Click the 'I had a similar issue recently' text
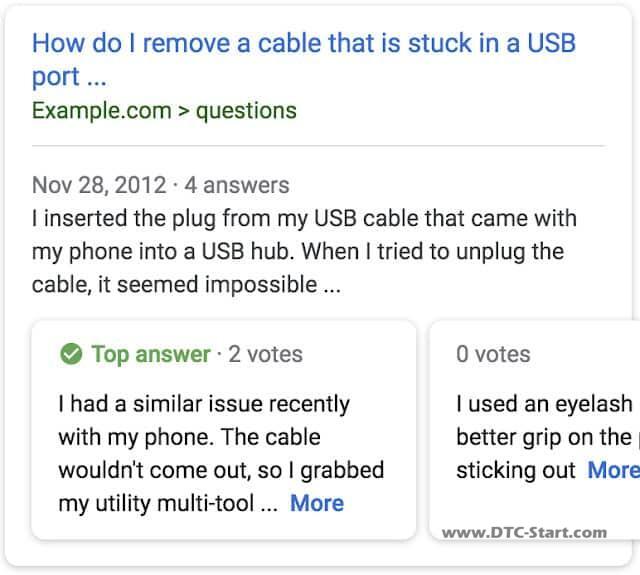 [x=204, y=404]
